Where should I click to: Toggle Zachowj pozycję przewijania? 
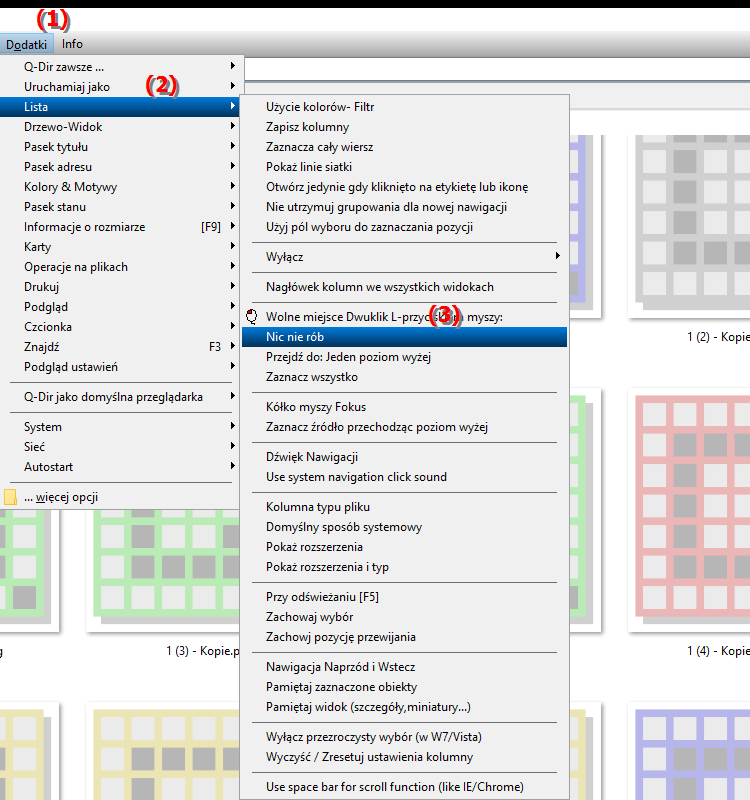click(x=404, y=637)
